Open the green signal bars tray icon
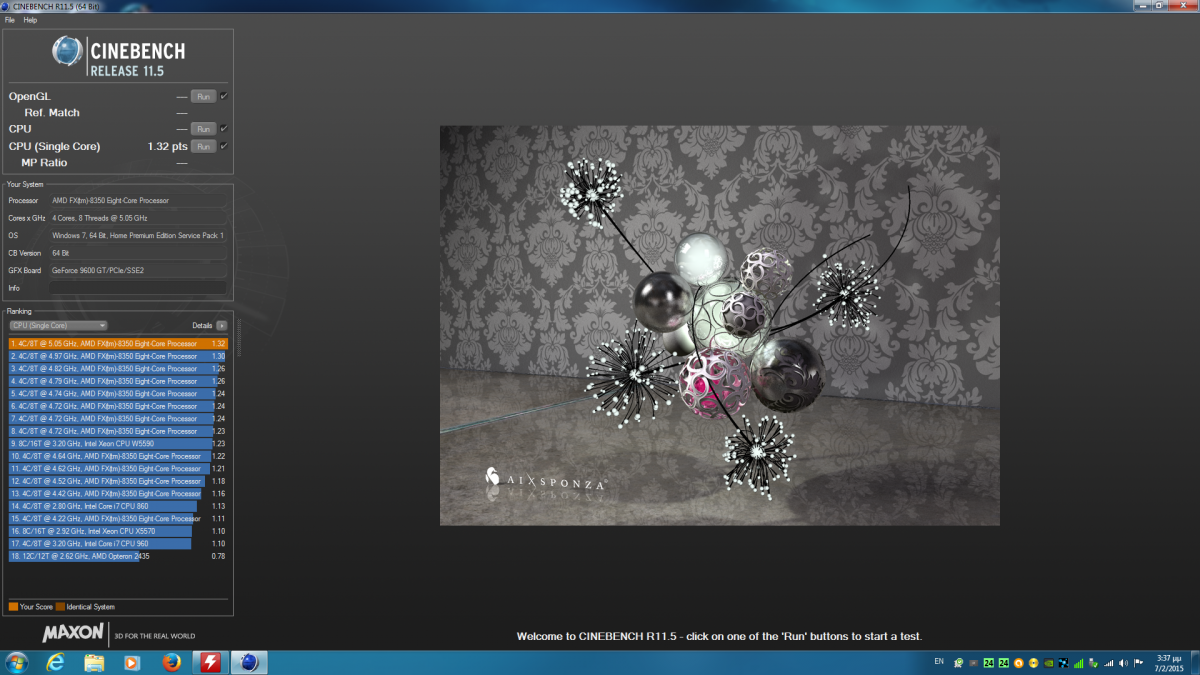 [x=1078, y=663]
